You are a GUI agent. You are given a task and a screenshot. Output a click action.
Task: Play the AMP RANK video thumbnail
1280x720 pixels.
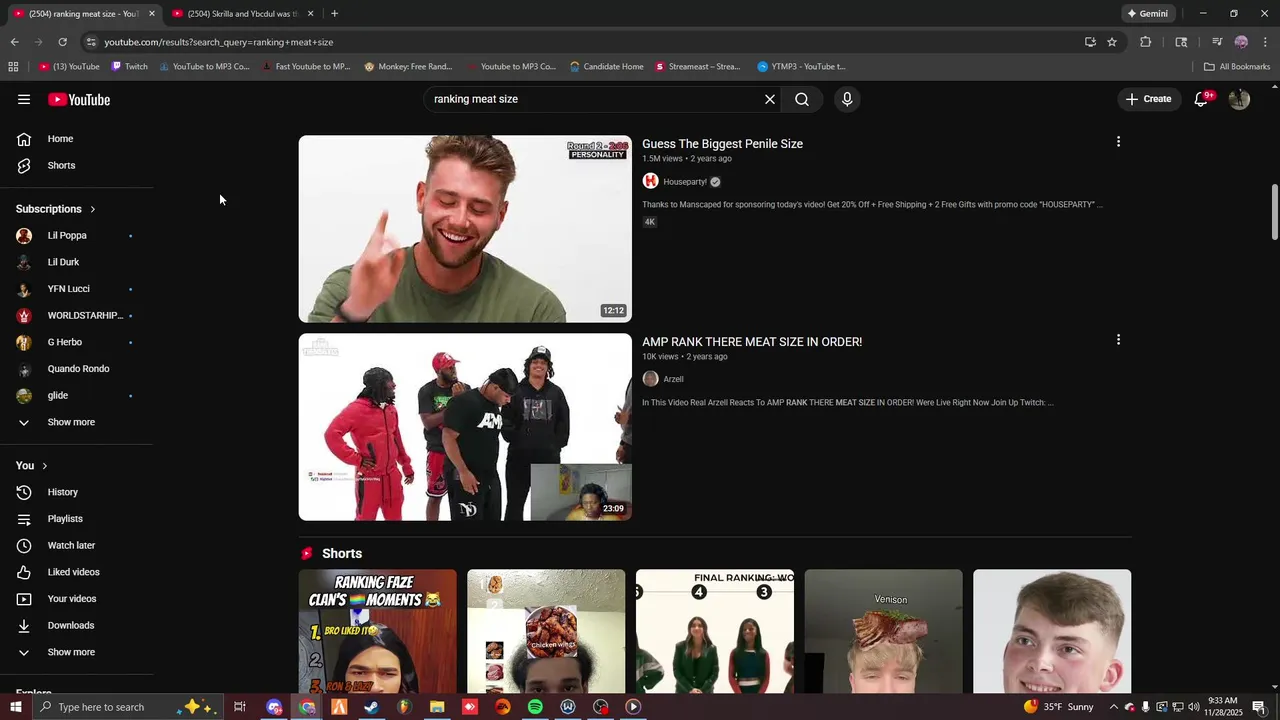[x=465, y=427]
